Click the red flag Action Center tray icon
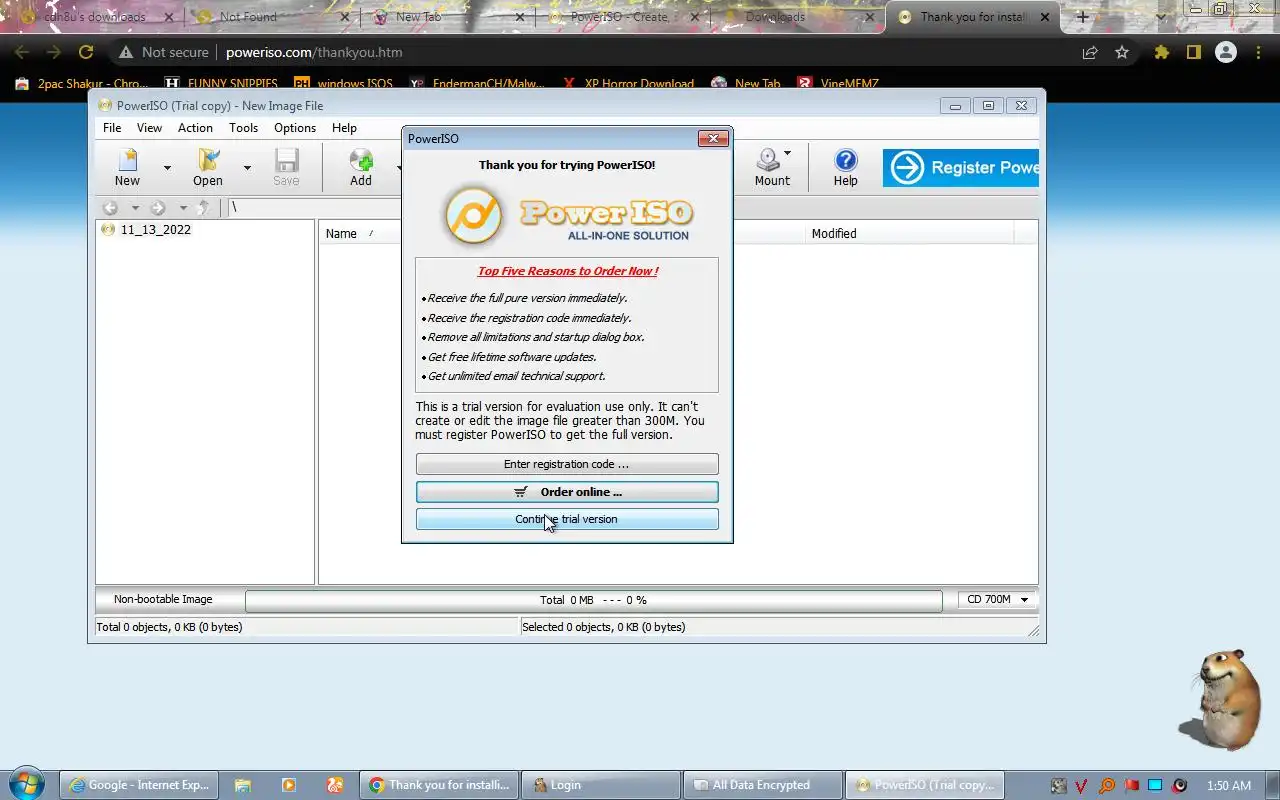 point(1131,786)
